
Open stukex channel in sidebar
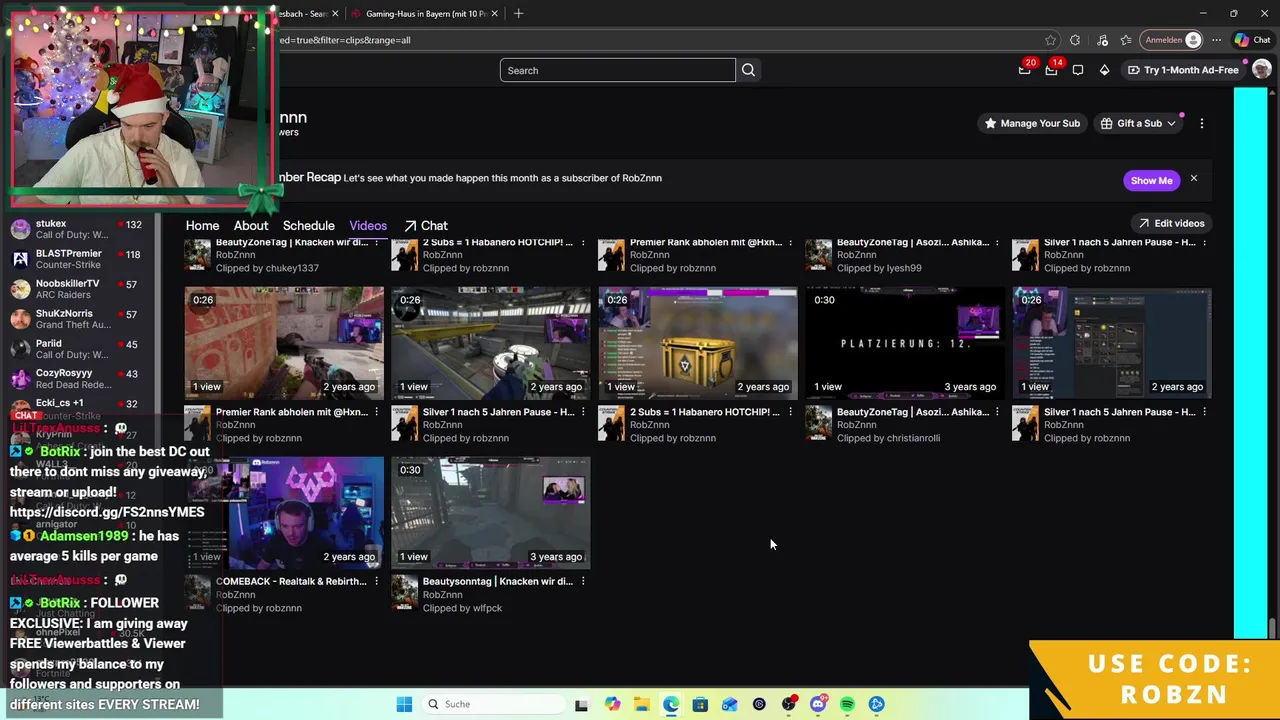click(x=76, y=229)
